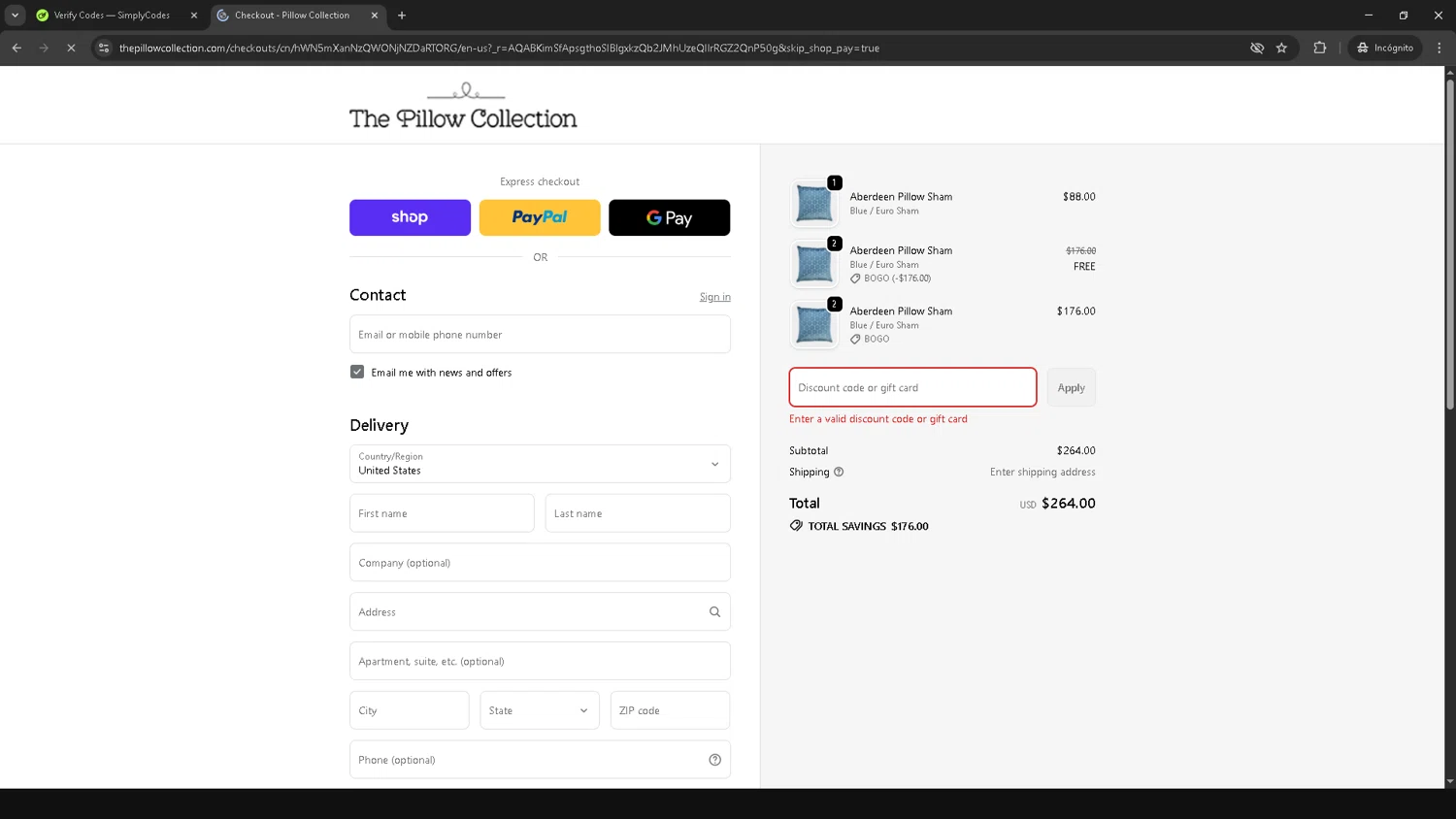Click the error message Enter a valid discount code
The width and height of the screenshot is (1456, 819).
(878, 419)
